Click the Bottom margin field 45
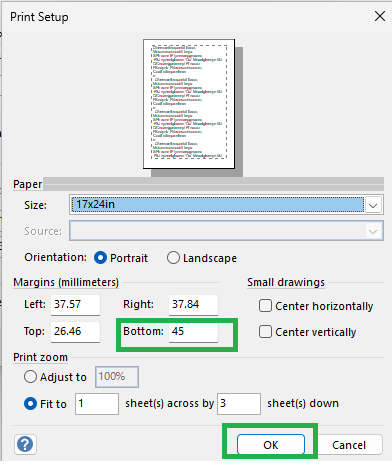Viewport: 392px width, 466px height. pyautogui.click(x=193, y=332)
